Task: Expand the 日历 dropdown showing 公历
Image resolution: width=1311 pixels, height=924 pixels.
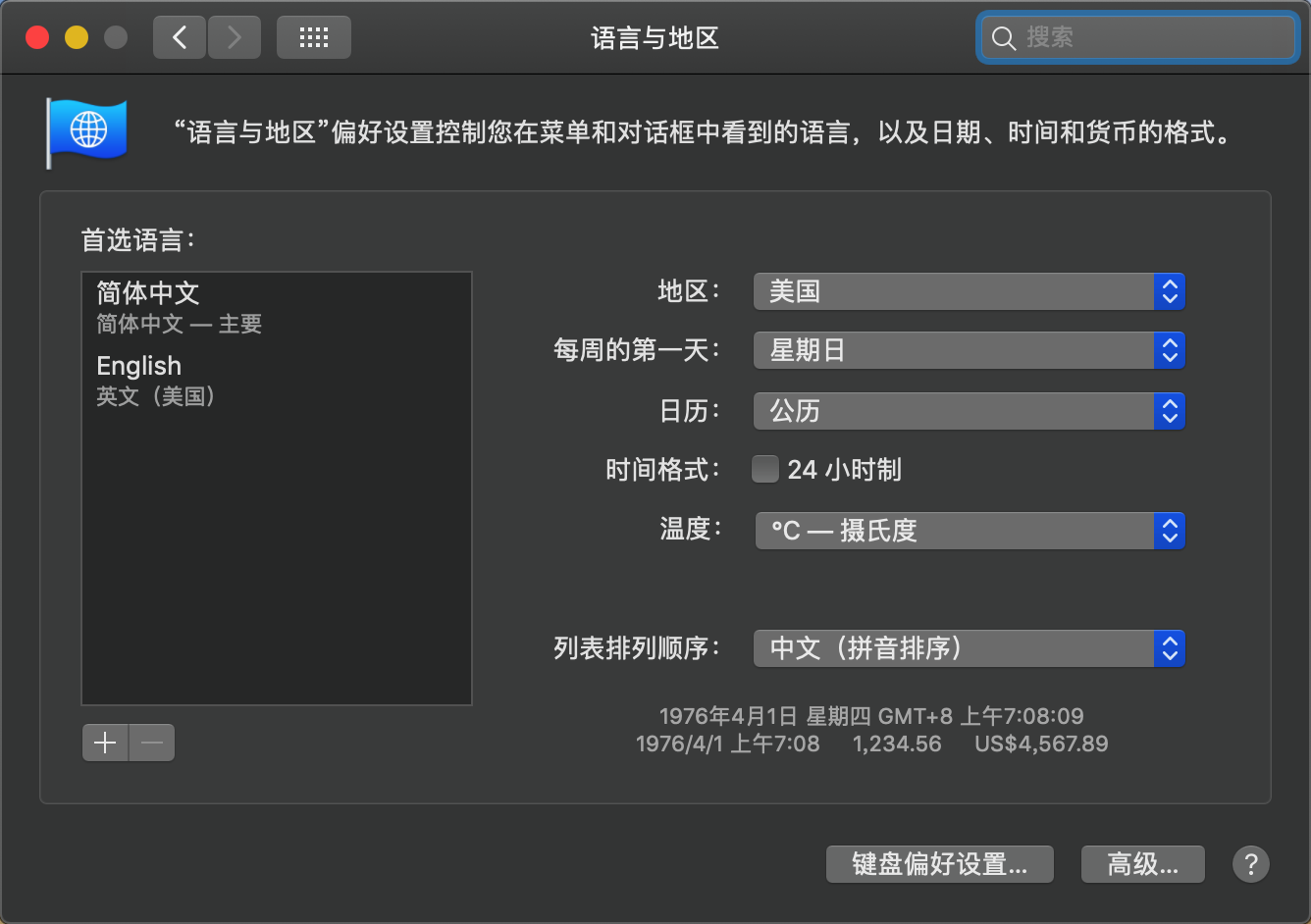Action: pyautogui.click(x=969, y=411)
